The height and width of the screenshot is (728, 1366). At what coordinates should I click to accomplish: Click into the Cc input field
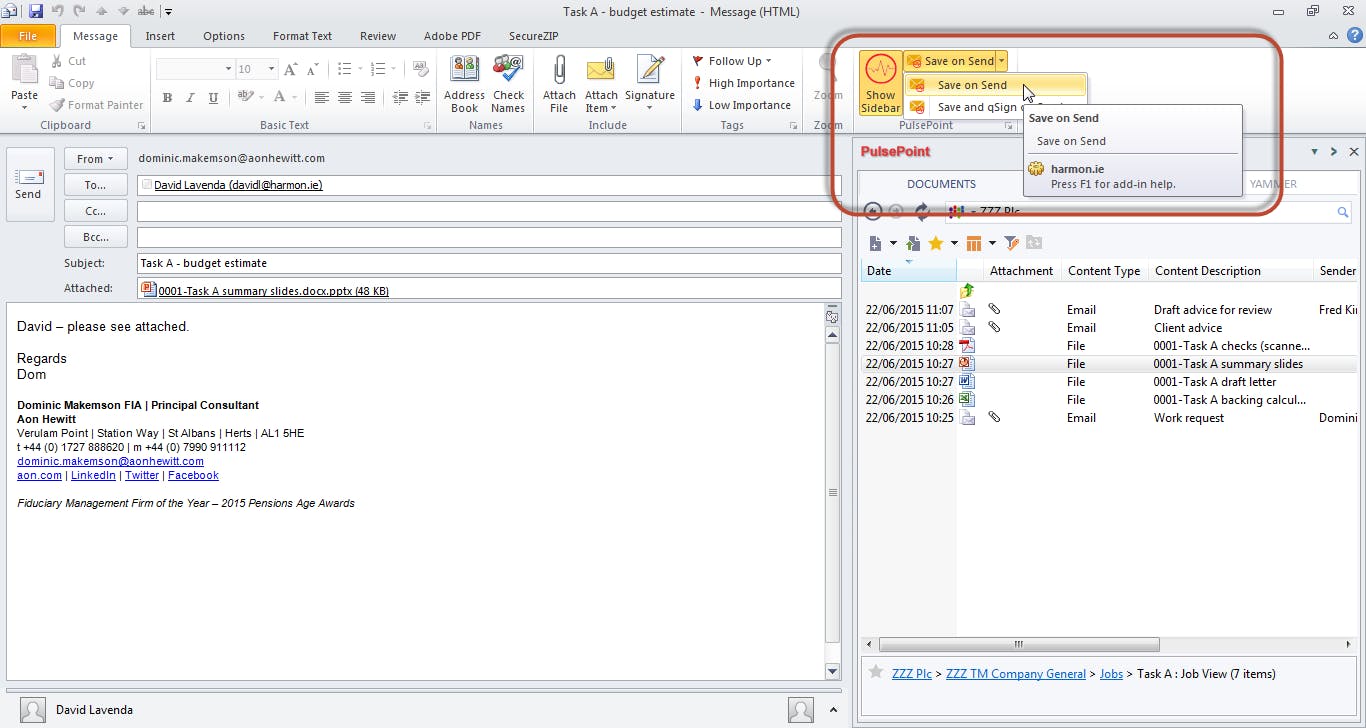coord(489,211)
